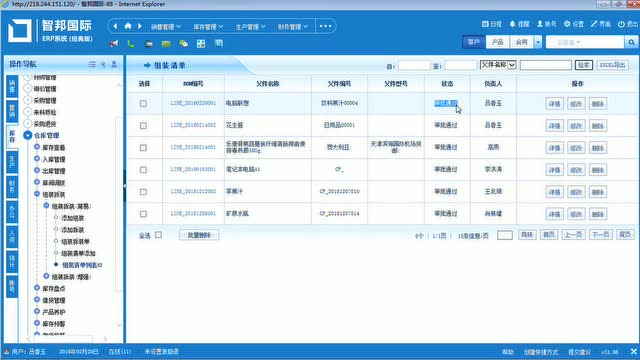The image size is (640, 360).
Task: Open 界面 interface customization
Action: 601,24
